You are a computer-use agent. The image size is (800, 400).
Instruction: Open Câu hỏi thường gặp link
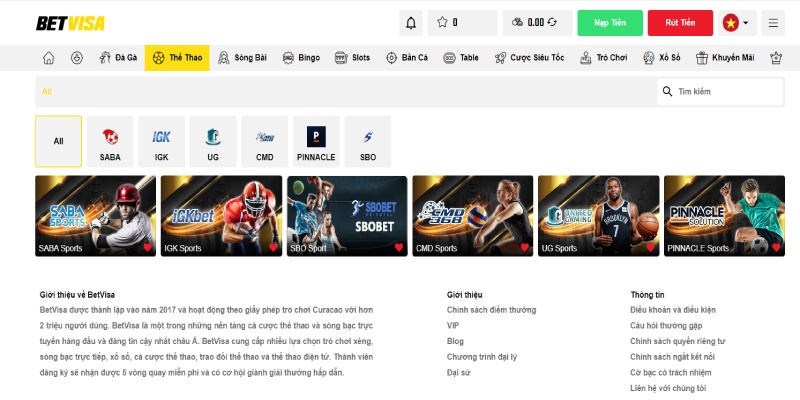(666, 326)
